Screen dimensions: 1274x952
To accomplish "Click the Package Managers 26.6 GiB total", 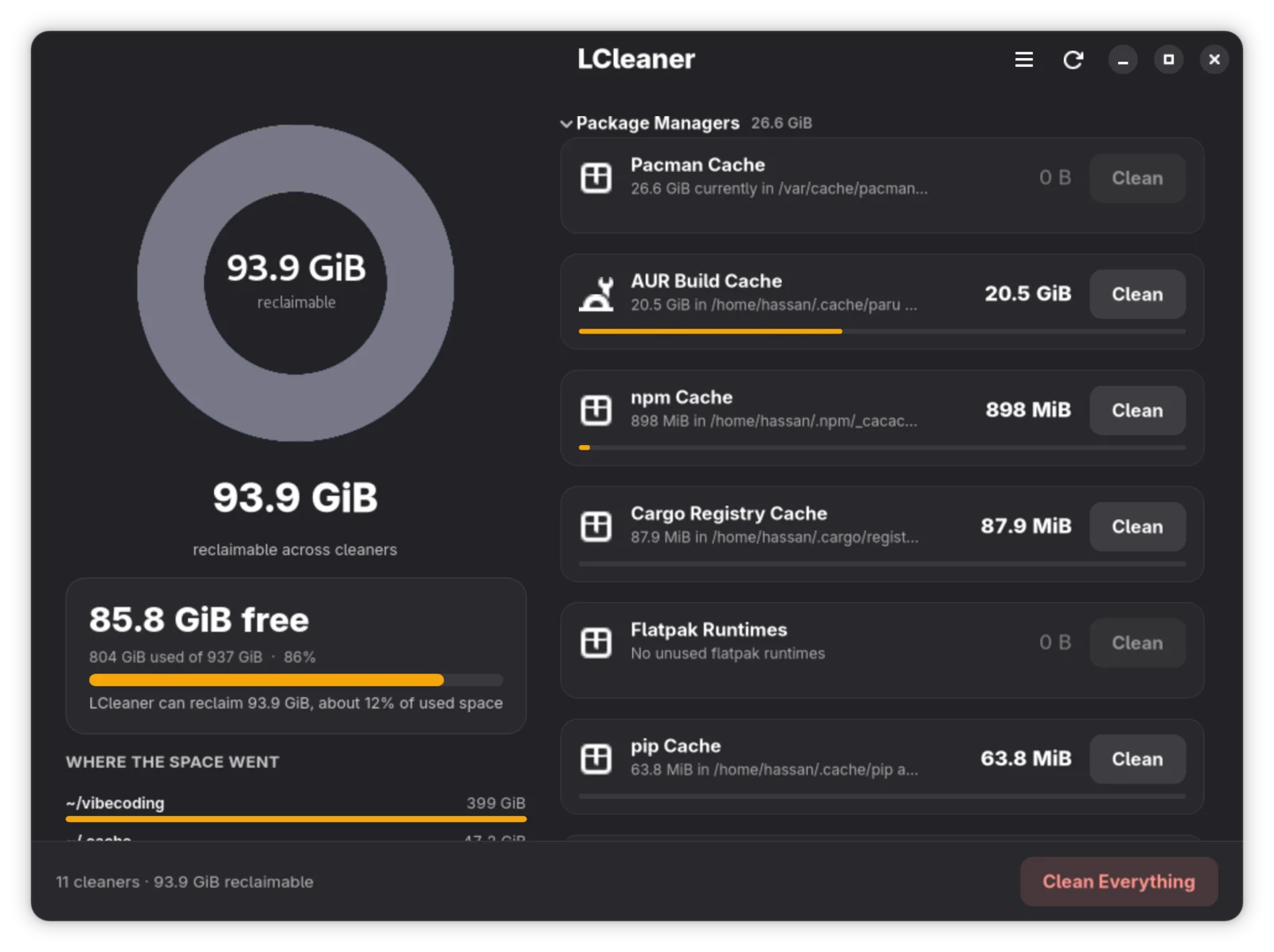I will point(781,123).
